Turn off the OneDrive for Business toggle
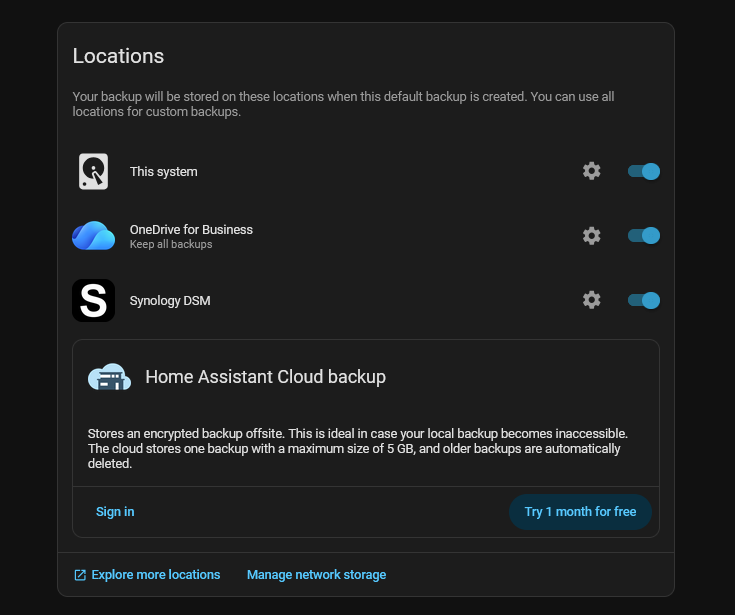 [x=643, y=236]
